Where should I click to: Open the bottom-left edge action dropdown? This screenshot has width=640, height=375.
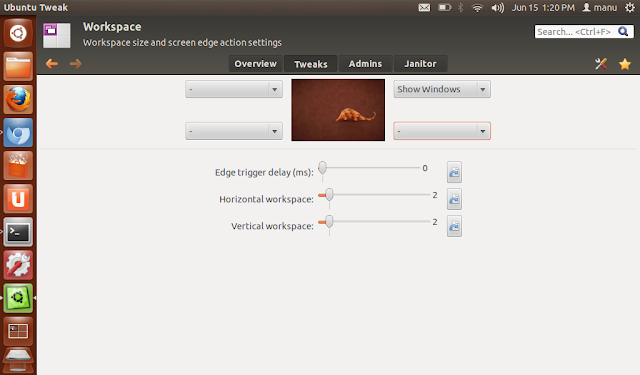(x=234, y=131)
